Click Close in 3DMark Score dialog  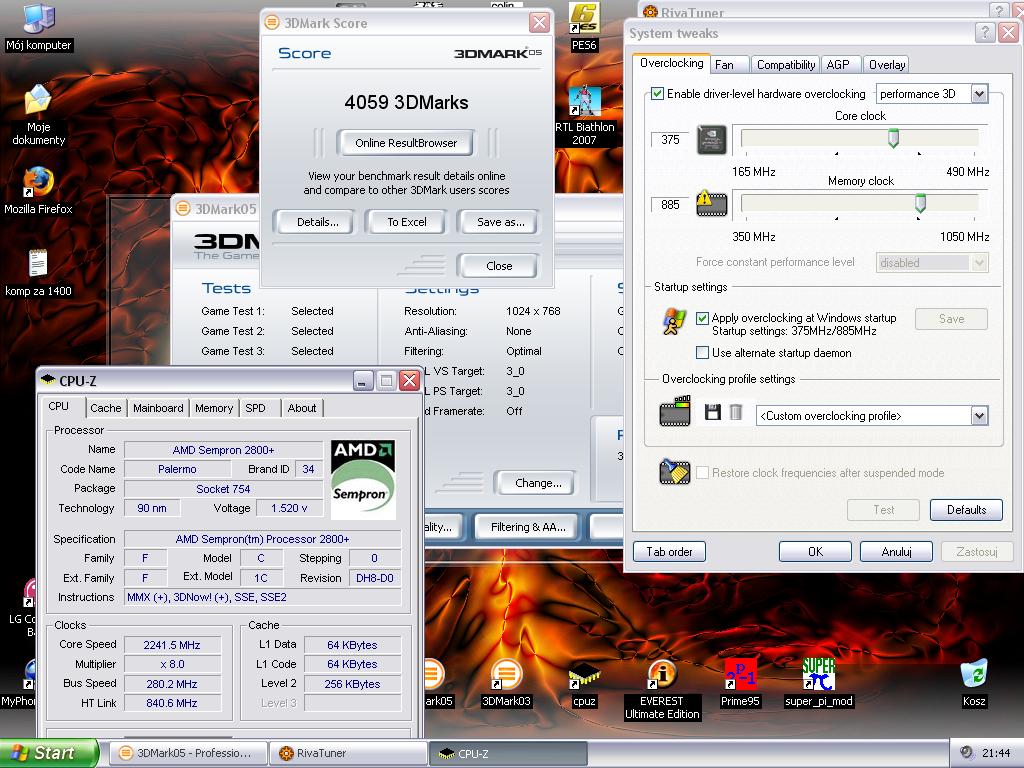[499, 266]
